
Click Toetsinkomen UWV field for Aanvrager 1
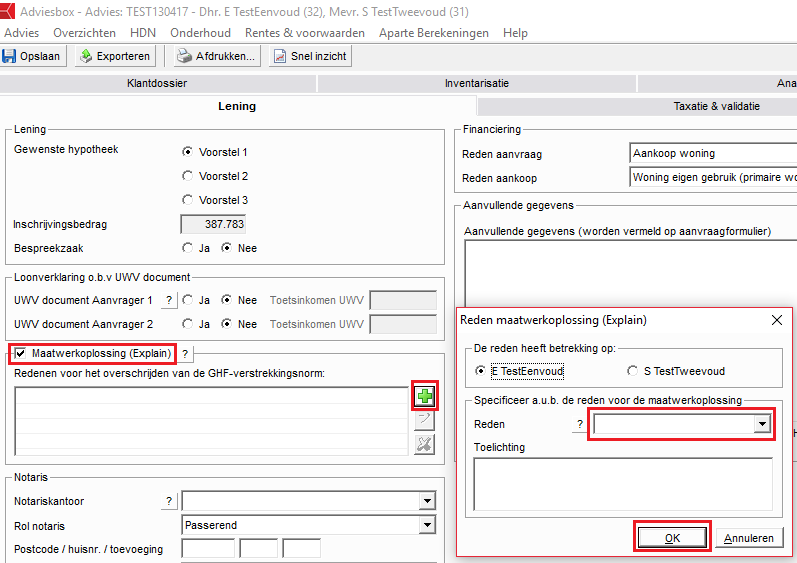403,300
